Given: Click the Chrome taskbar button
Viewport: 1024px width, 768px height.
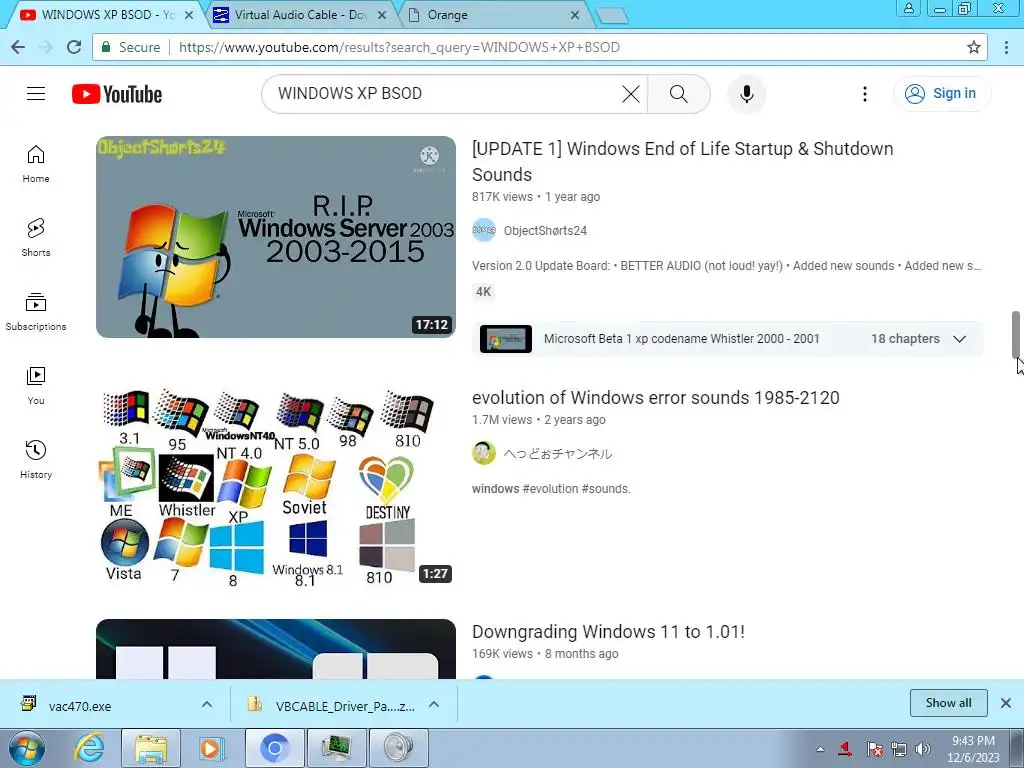Looking at the screenshot, I should tap(275, 748).
